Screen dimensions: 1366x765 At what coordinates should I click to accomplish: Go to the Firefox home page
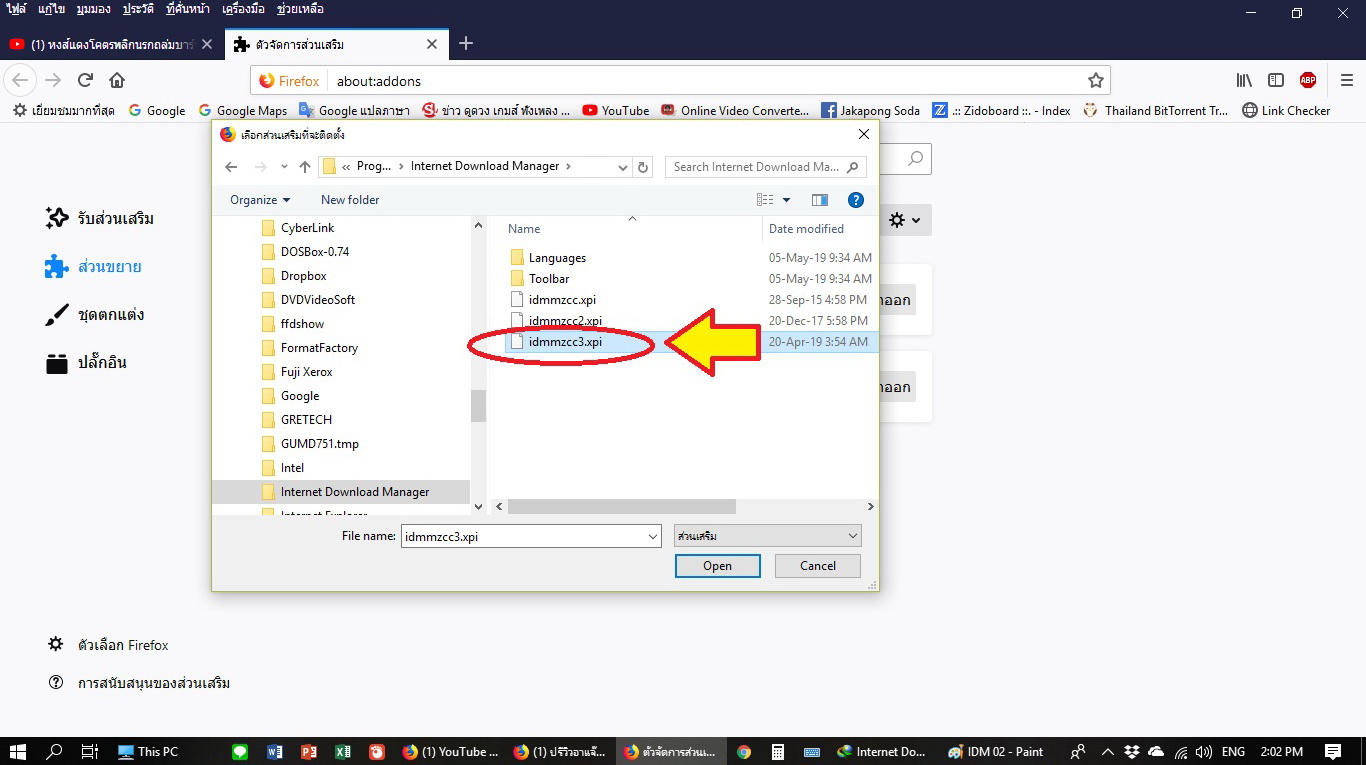click(117, 80)
